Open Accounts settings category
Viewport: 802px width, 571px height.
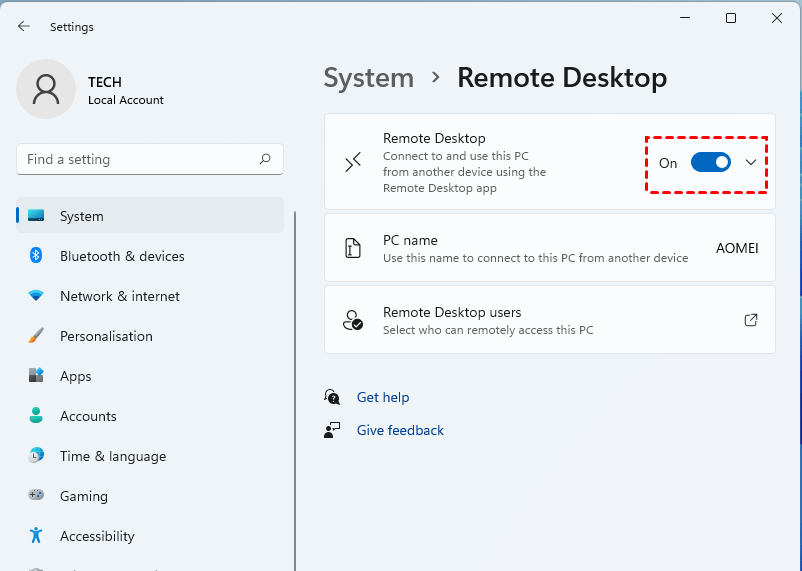(150, 415)
